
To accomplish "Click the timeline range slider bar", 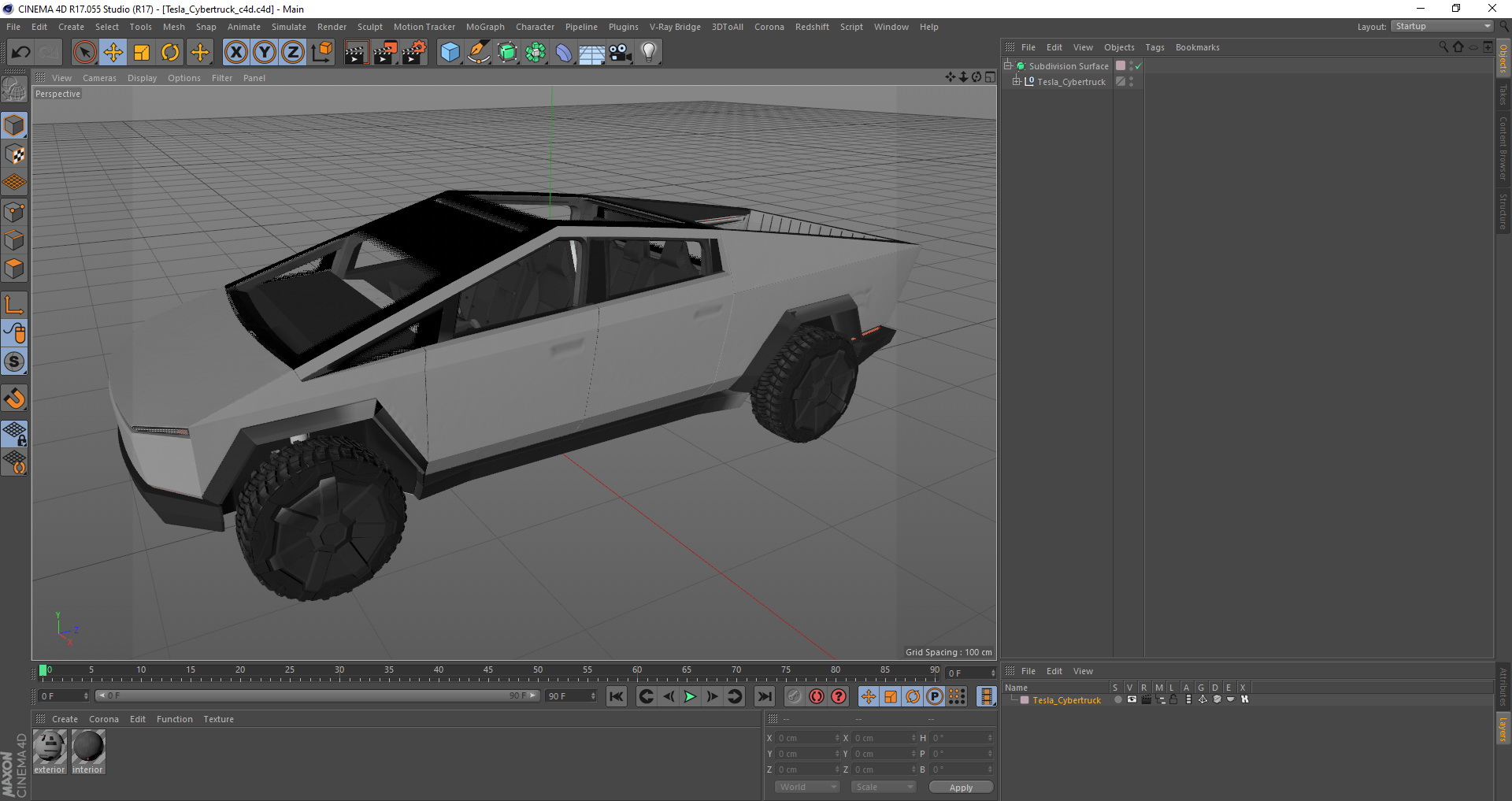I will (317, 695).
